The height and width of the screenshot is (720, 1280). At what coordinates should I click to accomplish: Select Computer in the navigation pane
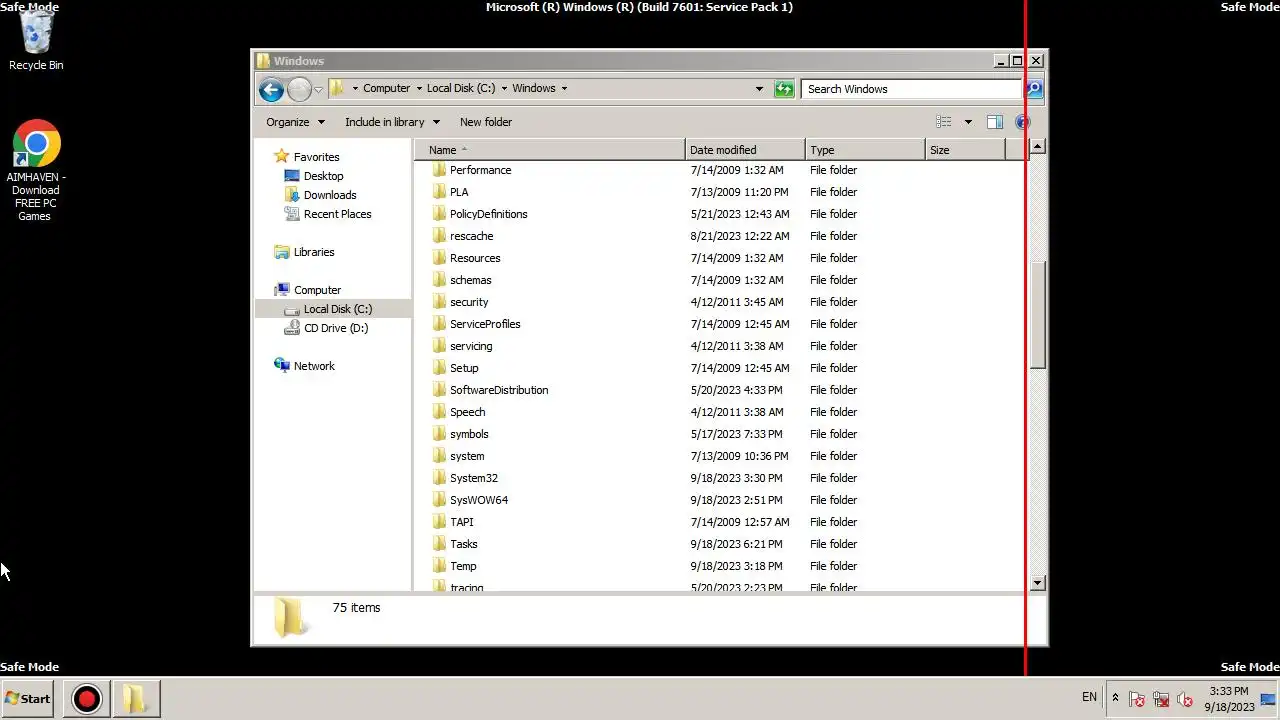(x=317, y=290)
